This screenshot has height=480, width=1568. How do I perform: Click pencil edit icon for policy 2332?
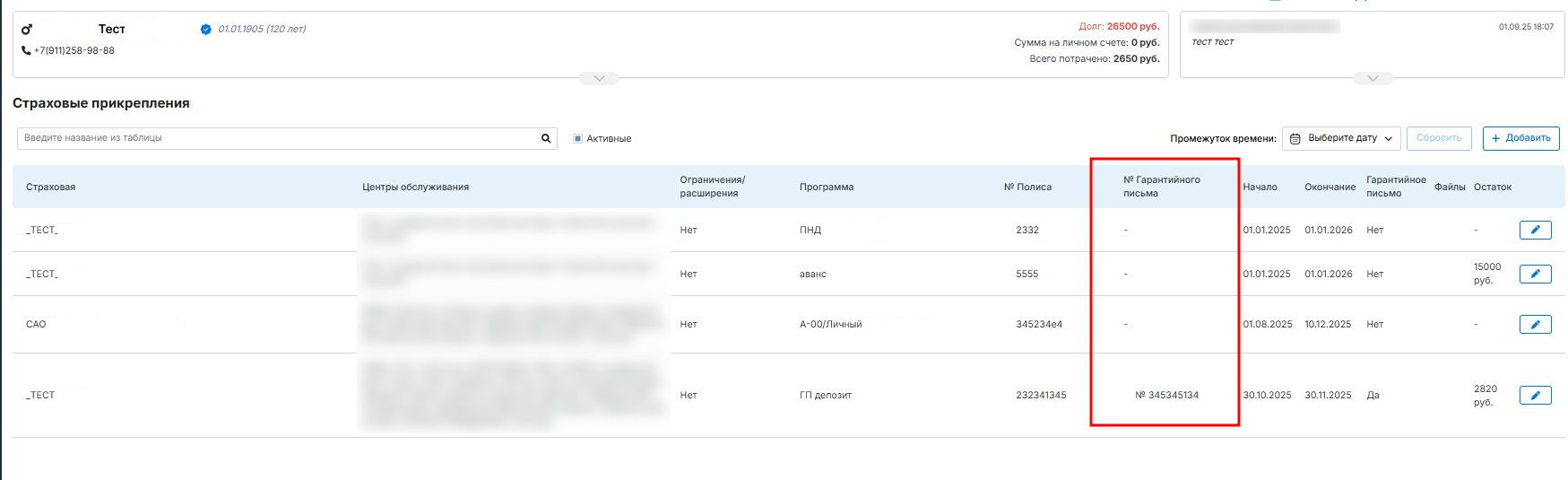(x=1535, y=231)
